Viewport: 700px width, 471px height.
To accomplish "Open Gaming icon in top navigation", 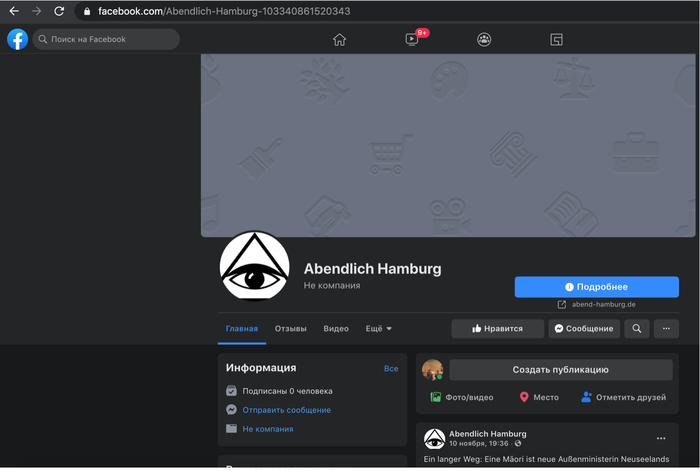I will [x=556, y=40].
